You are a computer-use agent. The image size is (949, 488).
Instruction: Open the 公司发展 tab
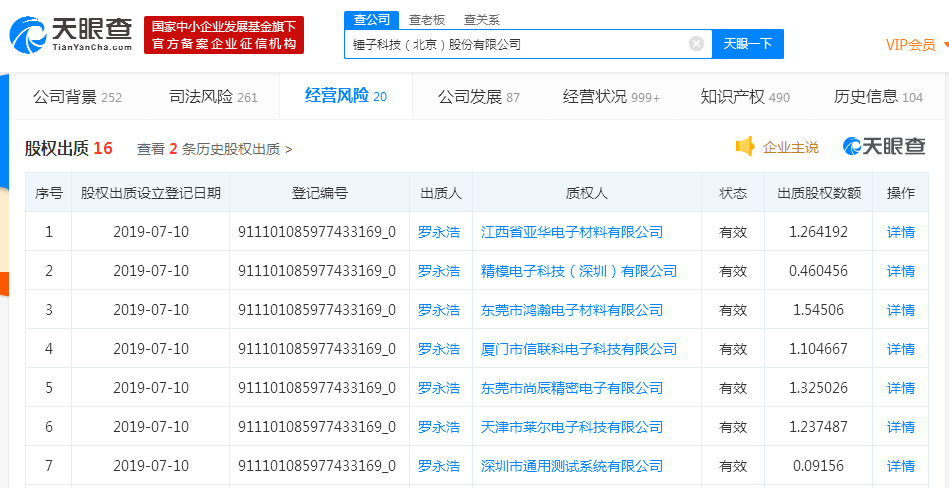coord(479,97)
